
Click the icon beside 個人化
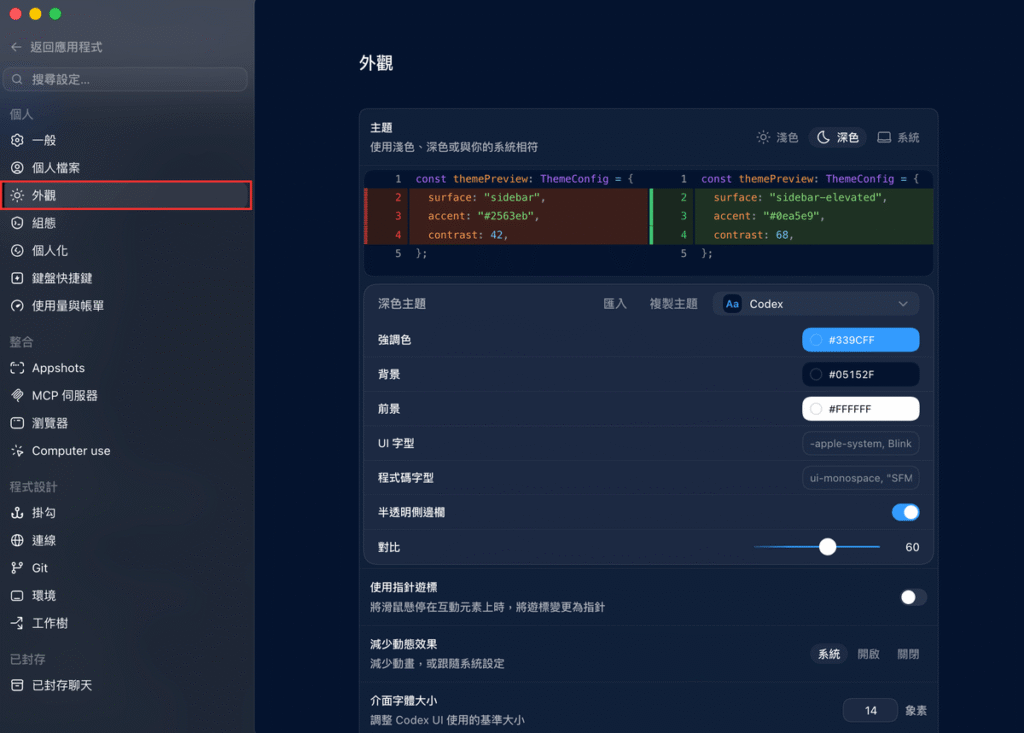[x=18, y=250]
